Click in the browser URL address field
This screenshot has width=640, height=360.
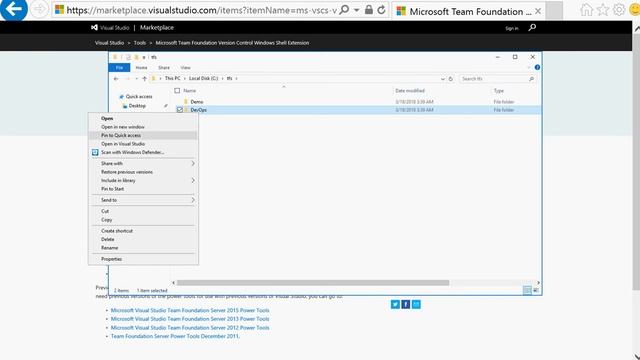[202, 10]
